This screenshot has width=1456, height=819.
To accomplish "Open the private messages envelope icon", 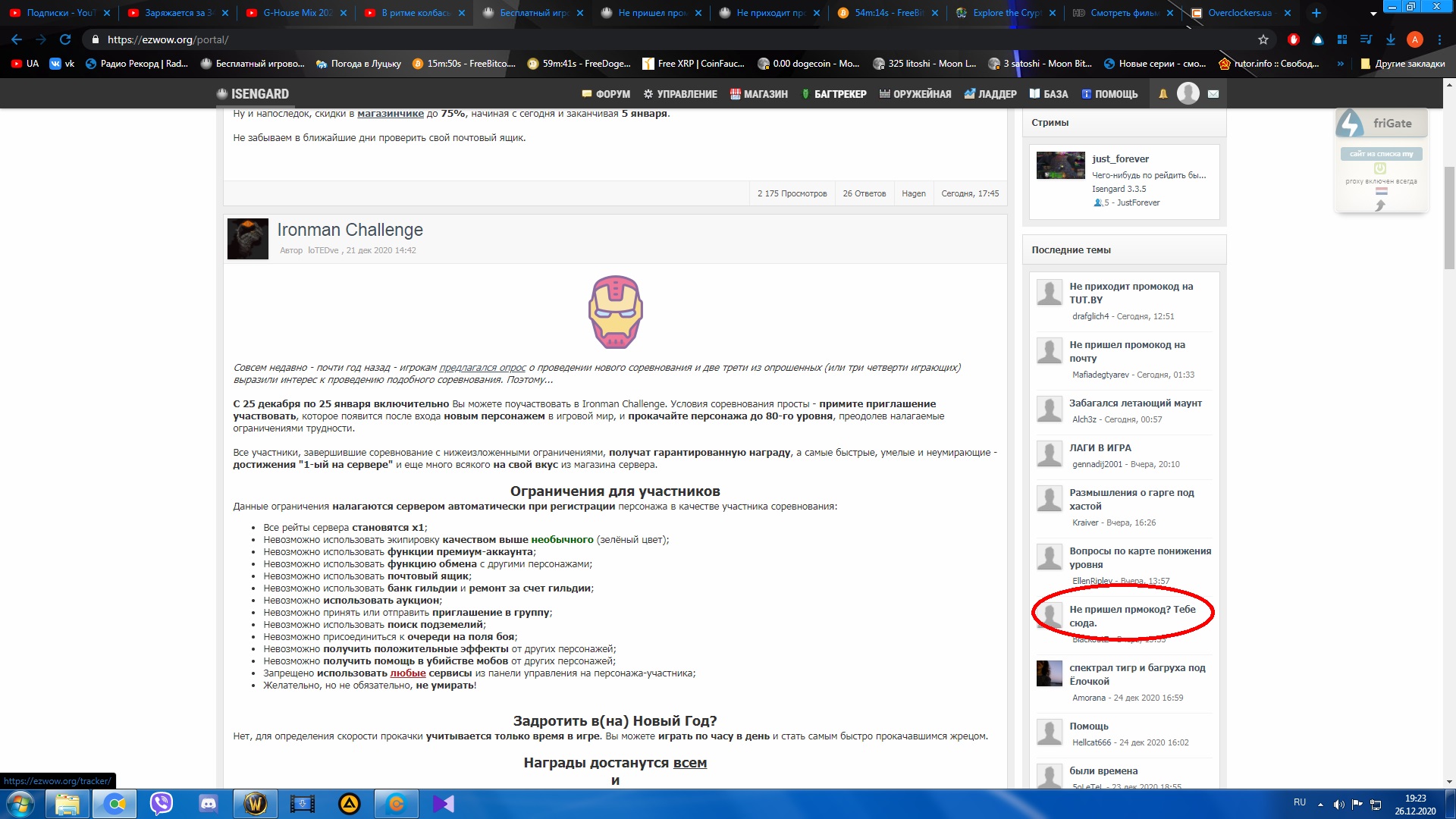I will (x=1213, y=94).
